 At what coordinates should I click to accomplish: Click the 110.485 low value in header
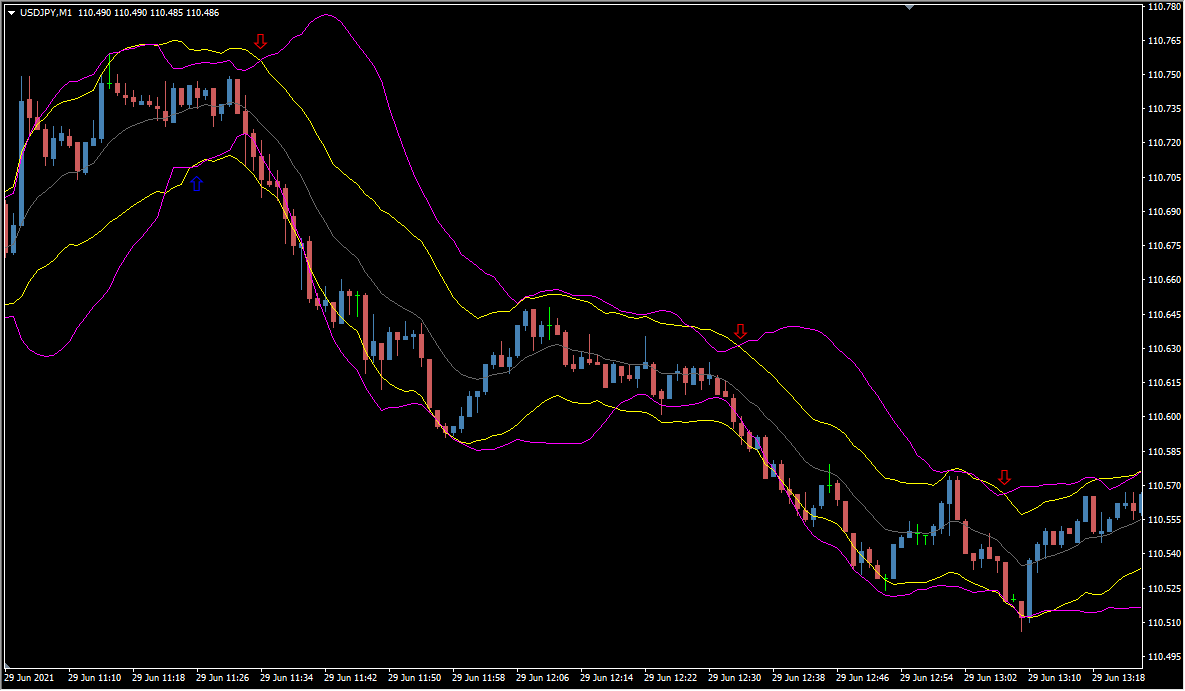(167, 13)
